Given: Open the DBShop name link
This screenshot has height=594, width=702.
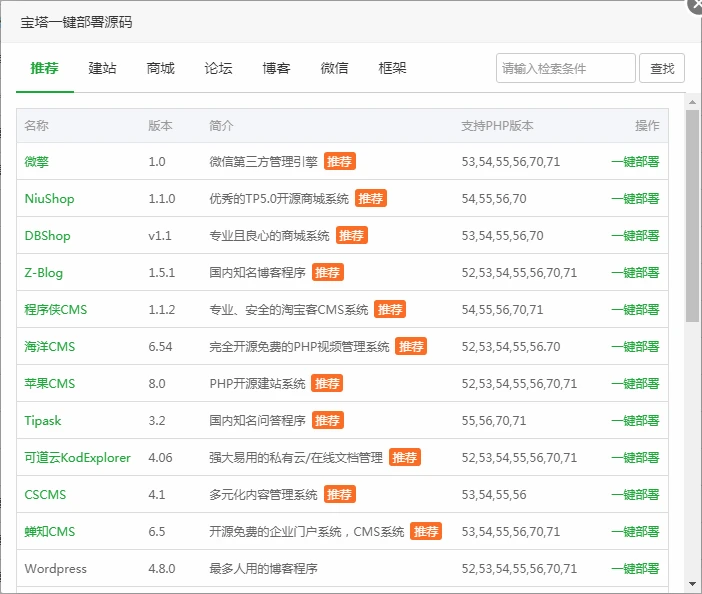Looking at the screenshot, I should pyautogui.click(x=48, y=235).
